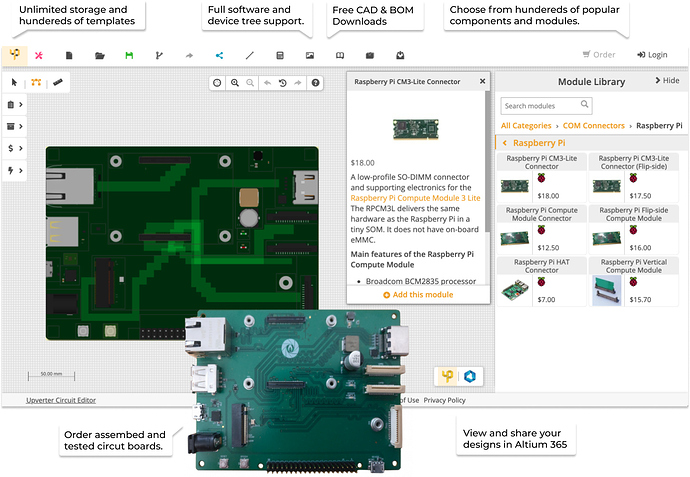690x477 pixels.
Task: Click the module description panel scrollbar
Action: coord(488,161)
